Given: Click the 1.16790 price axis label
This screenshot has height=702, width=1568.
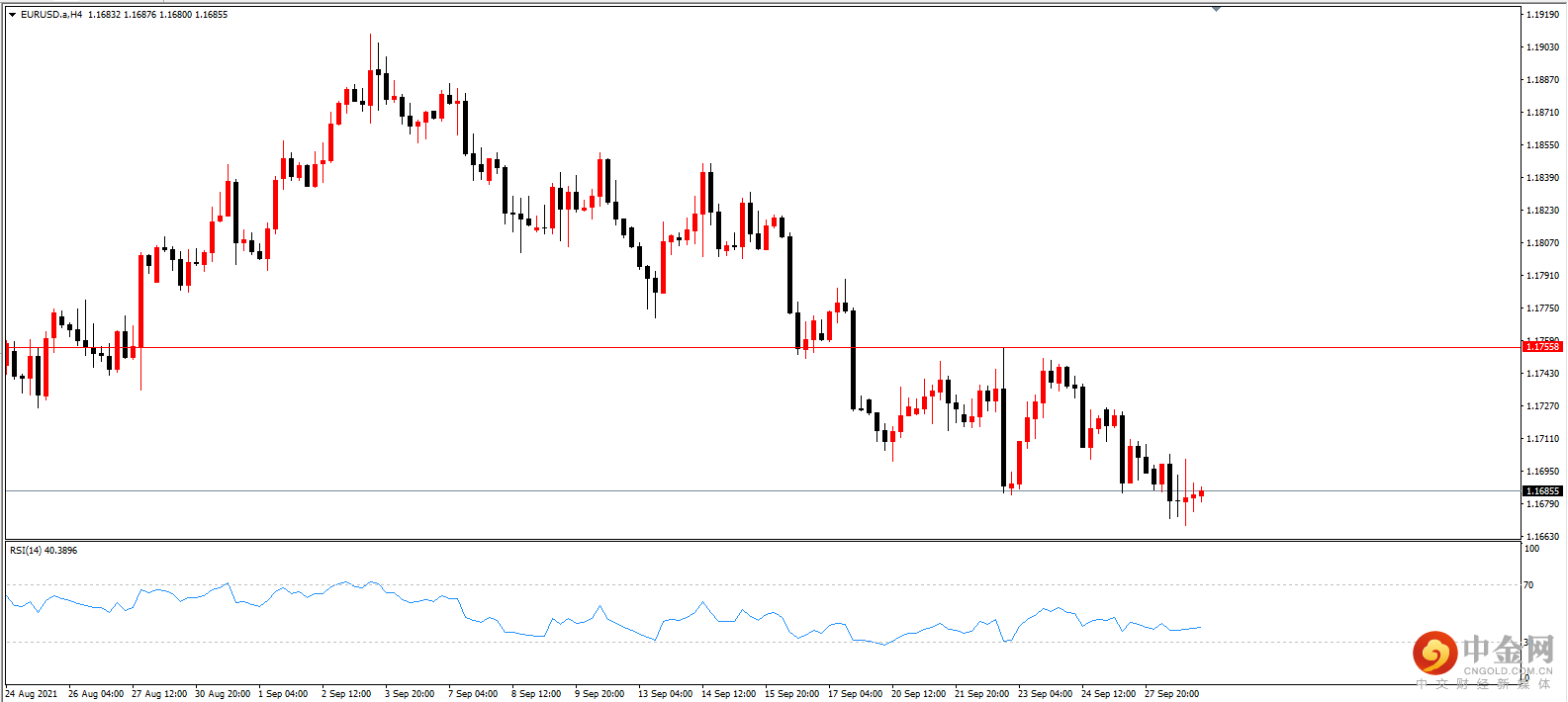Looking at the screenshot, I should click(1542, 504).
